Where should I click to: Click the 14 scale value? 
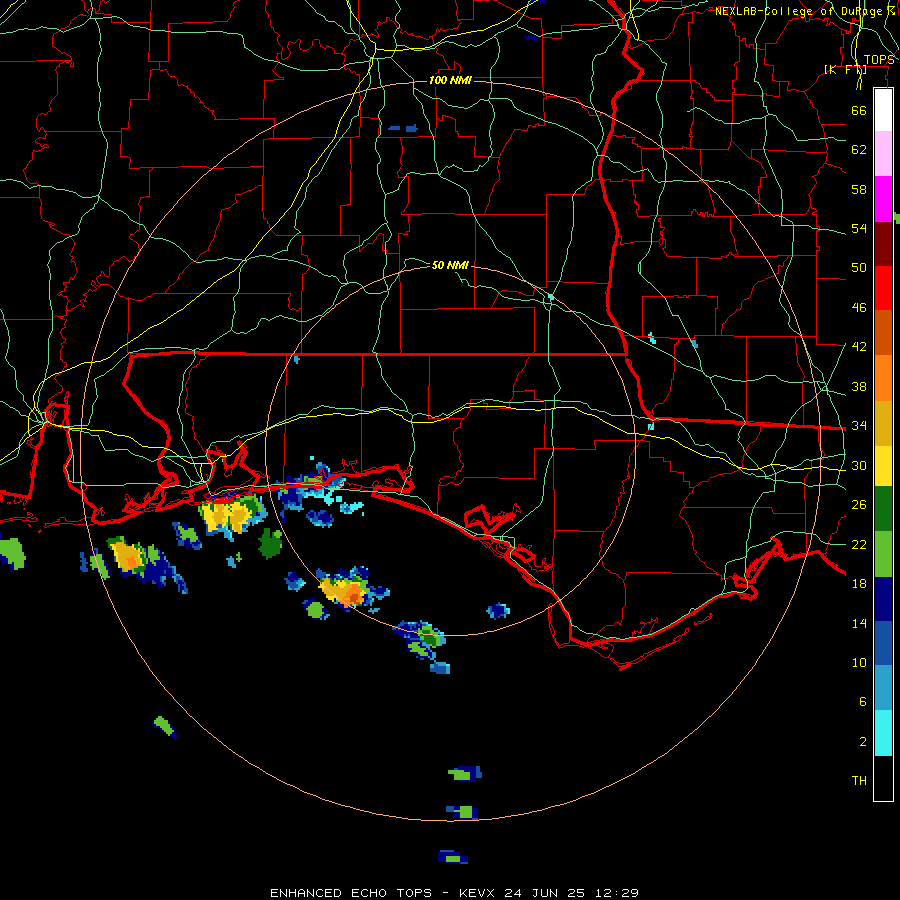tap(859, 623)
